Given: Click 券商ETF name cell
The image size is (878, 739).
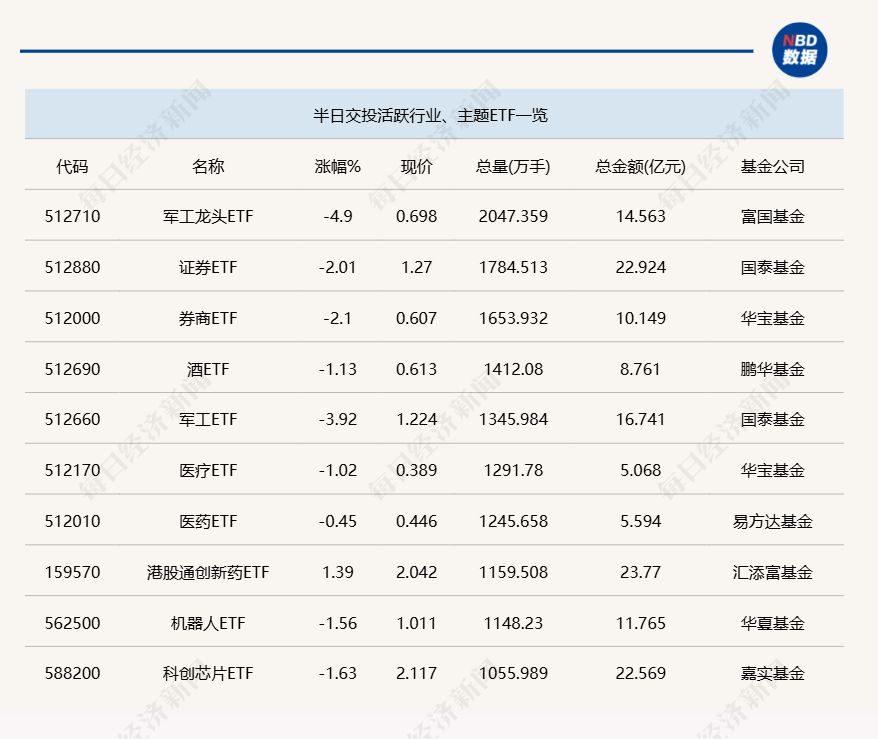Looking at the screenshot, I should [208, 318].
